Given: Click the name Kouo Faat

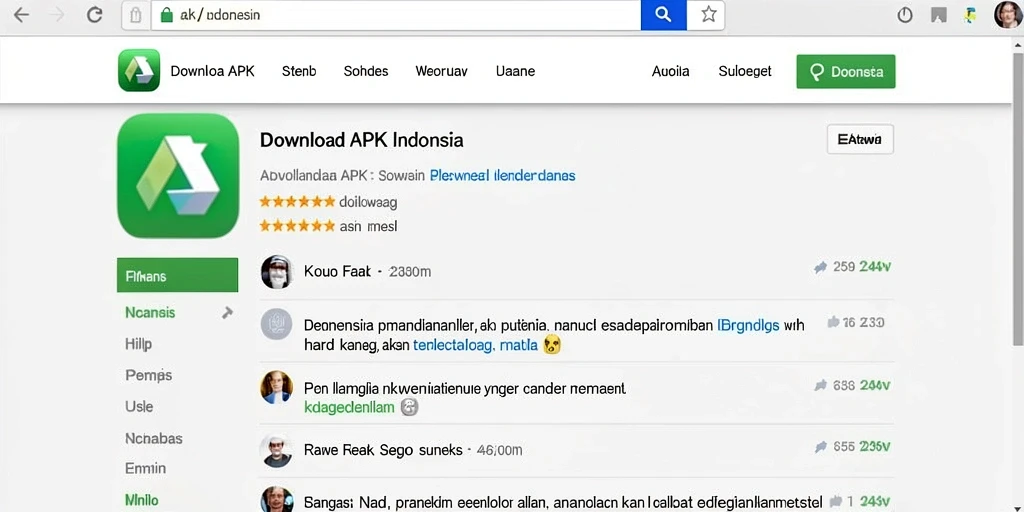Looking at the screenshot, I should 337,271.
